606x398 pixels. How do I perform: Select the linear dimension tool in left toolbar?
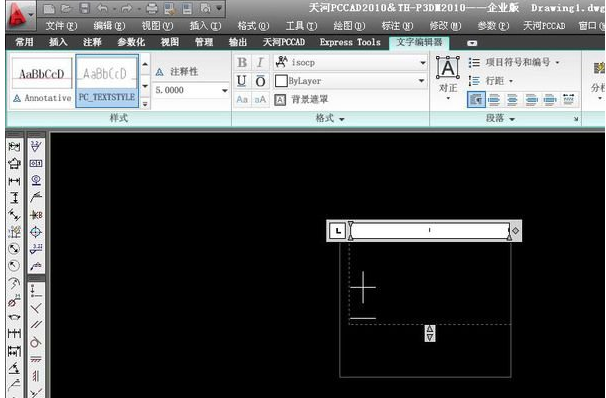point(14,181)
